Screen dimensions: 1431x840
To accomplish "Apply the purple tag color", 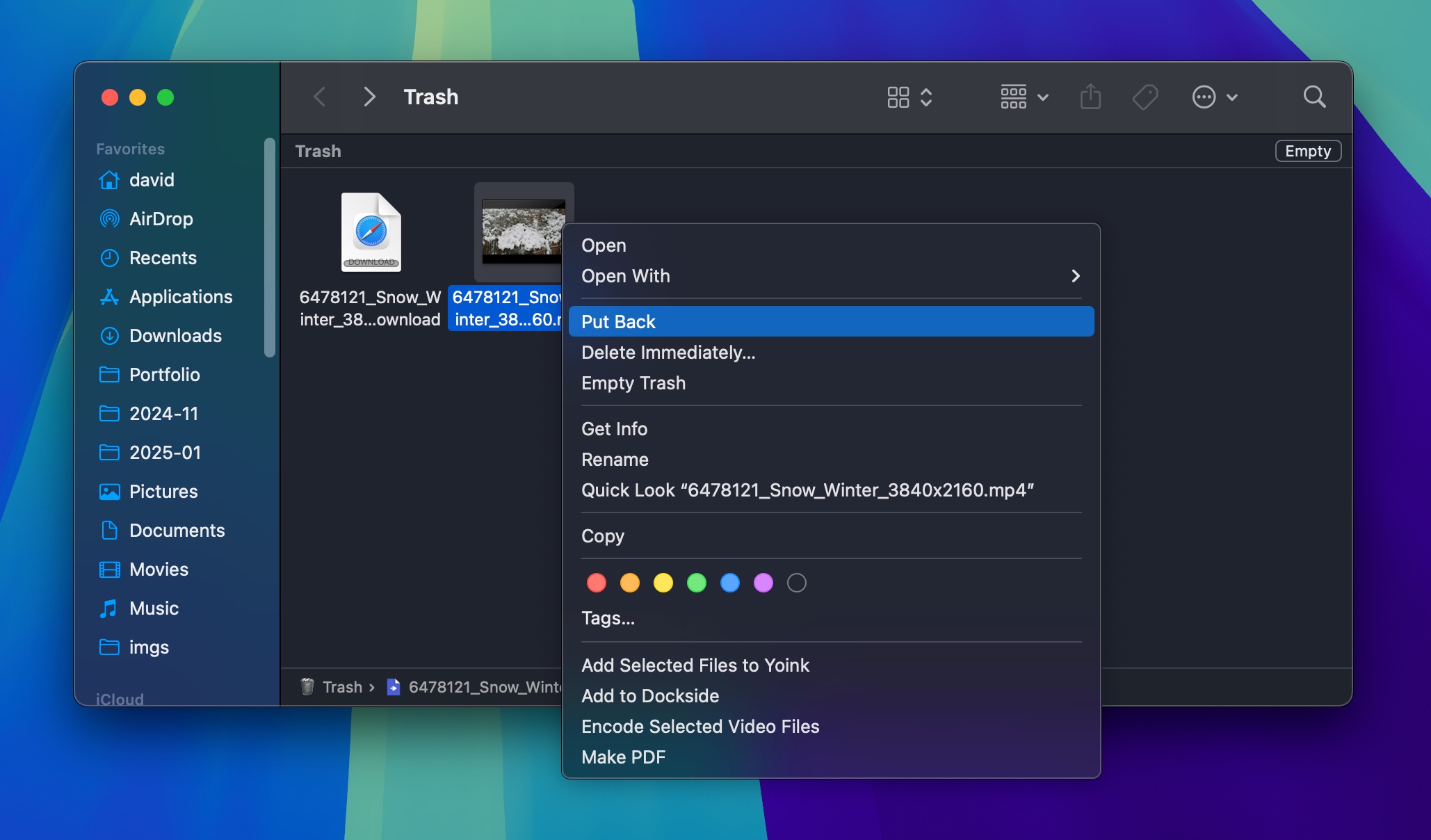I will point(763,583).
